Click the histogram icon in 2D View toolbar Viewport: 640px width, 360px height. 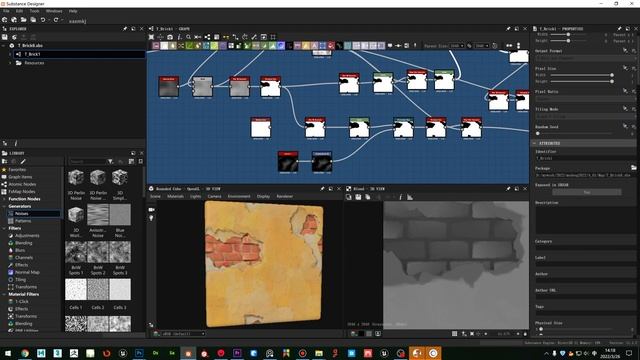[410, 197]
